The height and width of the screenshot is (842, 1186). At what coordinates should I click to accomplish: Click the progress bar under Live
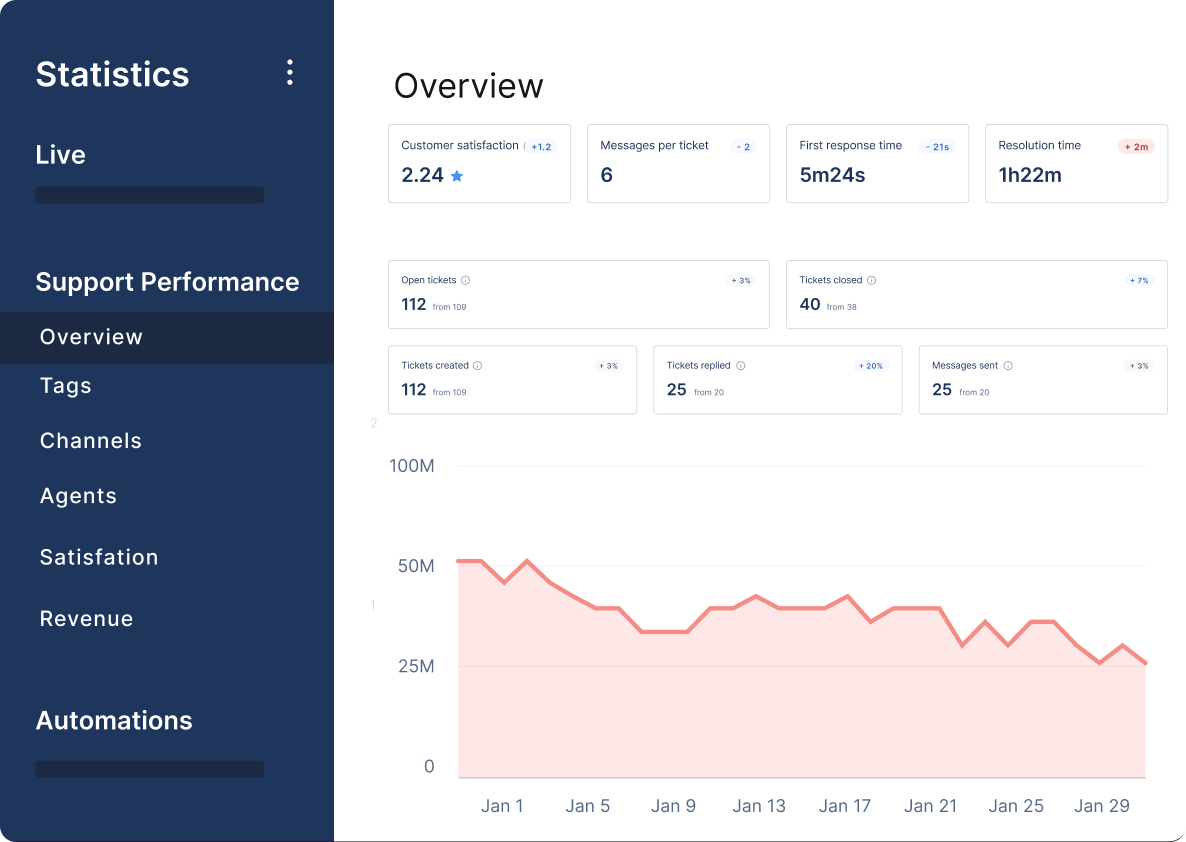[x=148, y=195]
